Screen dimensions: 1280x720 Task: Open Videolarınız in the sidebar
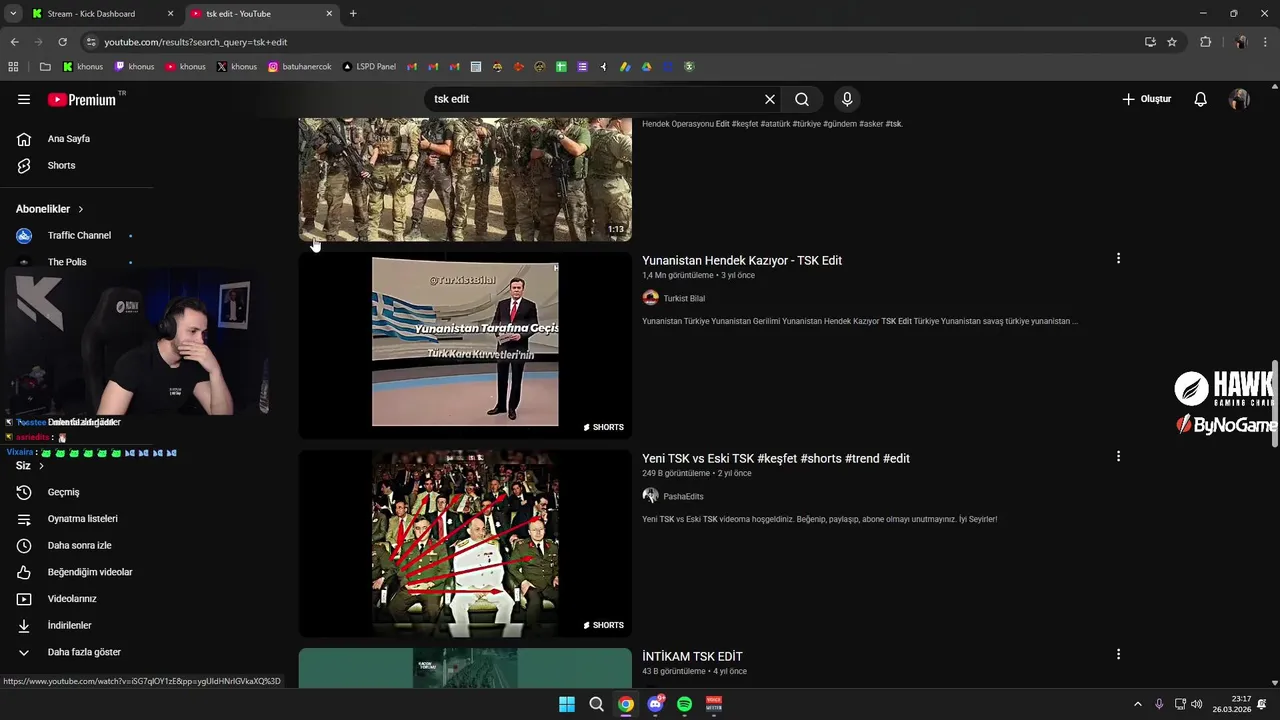coord(72,598)
